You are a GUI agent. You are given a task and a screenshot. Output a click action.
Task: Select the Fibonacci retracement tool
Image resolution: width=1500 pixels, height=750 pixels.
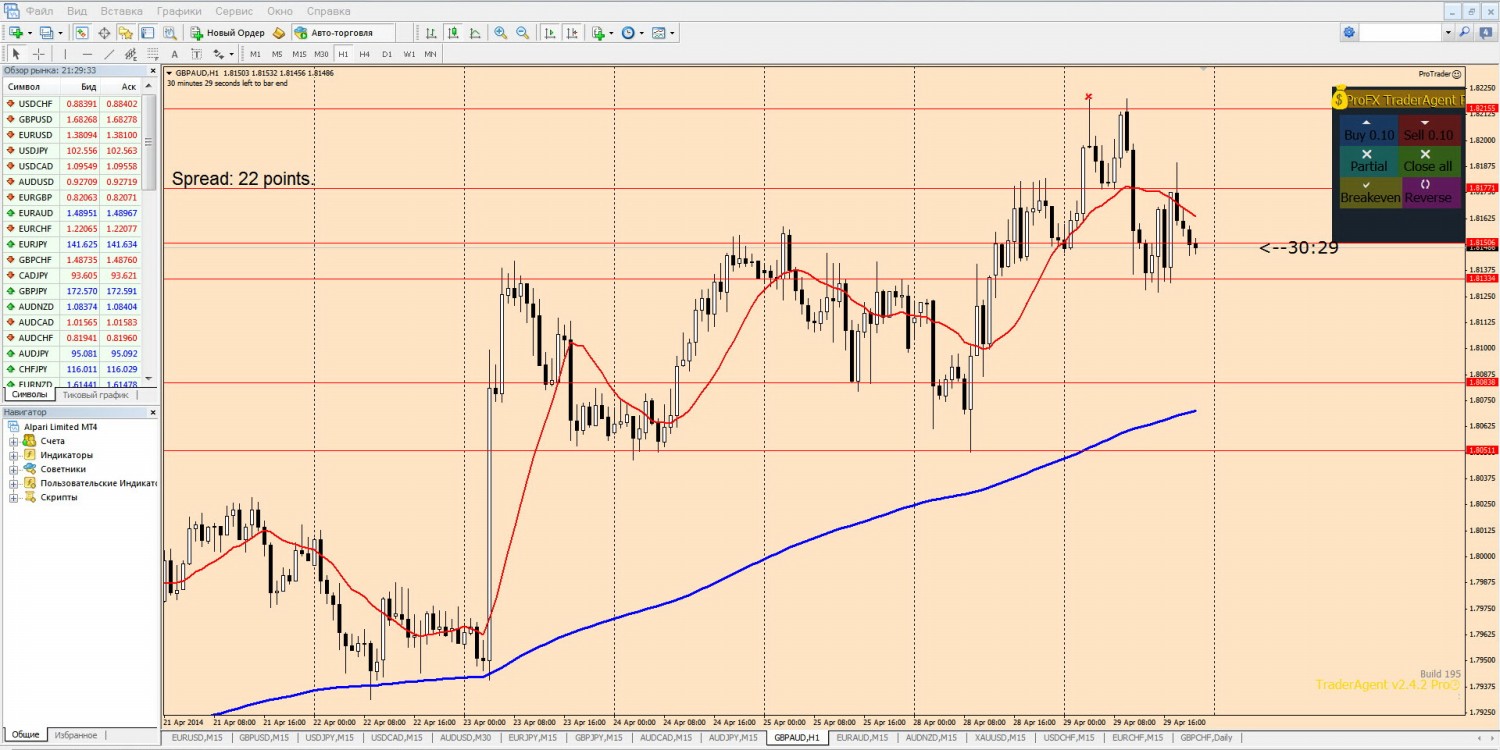point(152,54)
